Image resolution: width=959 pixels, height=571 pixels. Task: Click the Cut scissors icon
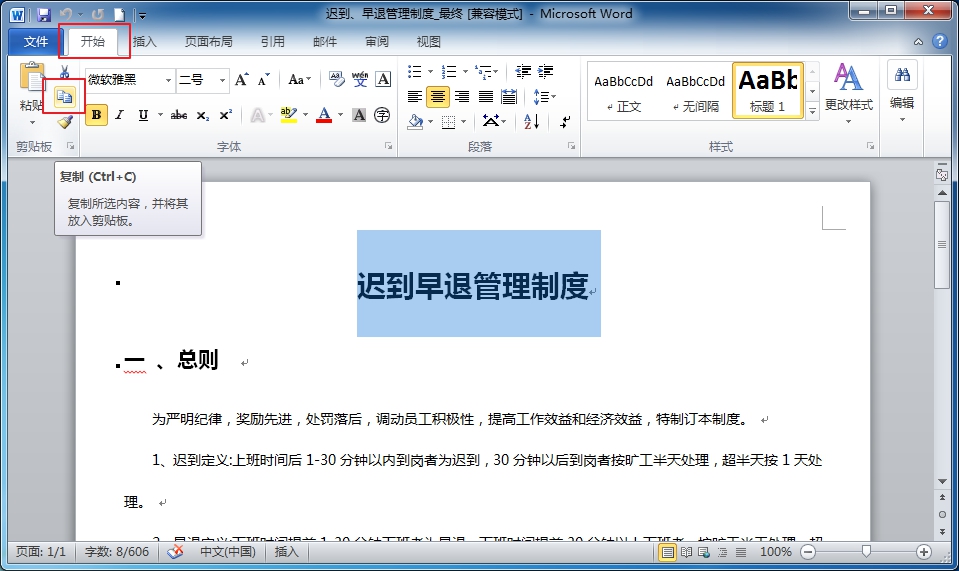click(64, 73)
